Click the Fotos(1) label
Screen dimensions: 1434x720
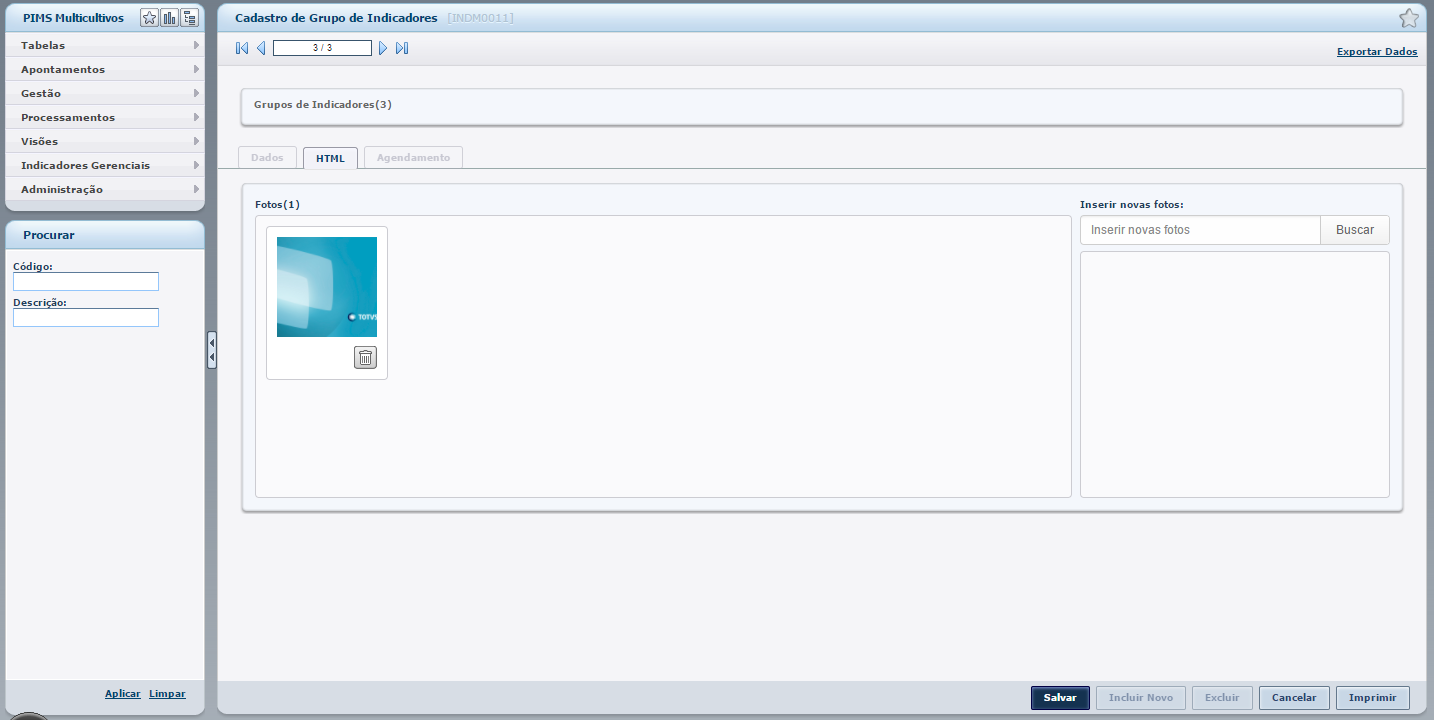click(277, 204)
